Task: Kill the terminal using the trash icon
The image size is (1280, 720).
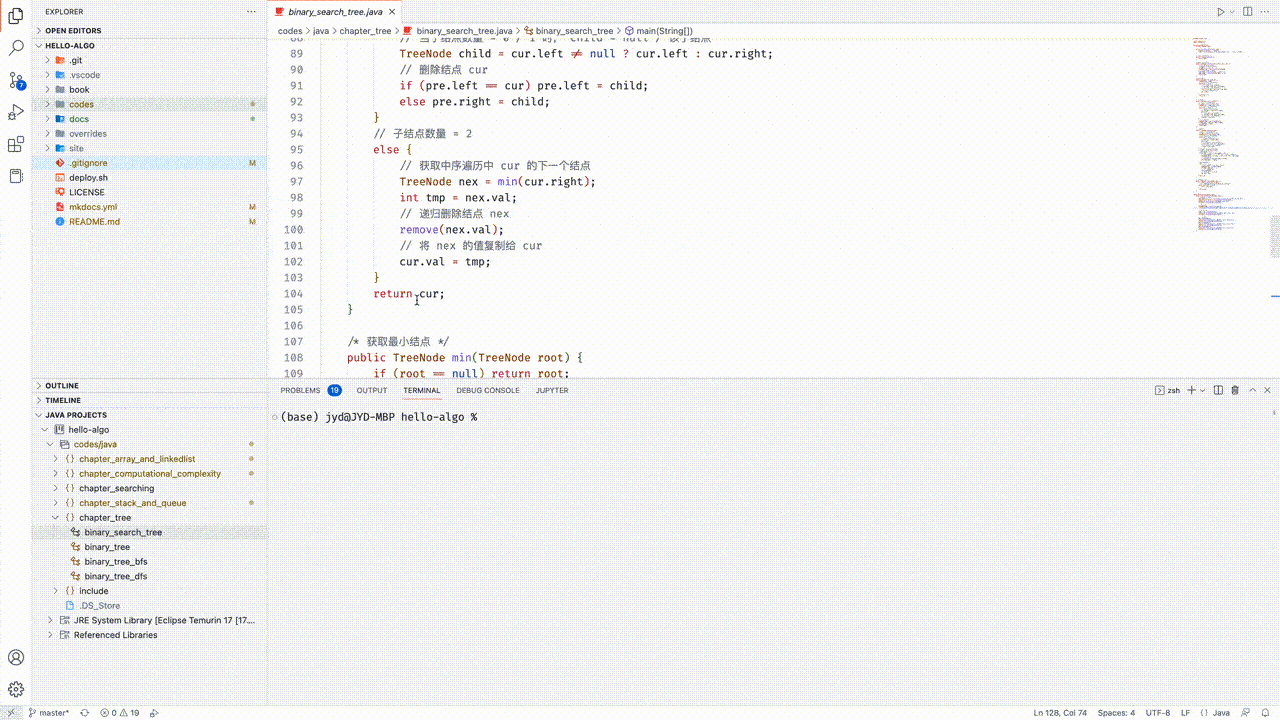Action: (1235, 390)
